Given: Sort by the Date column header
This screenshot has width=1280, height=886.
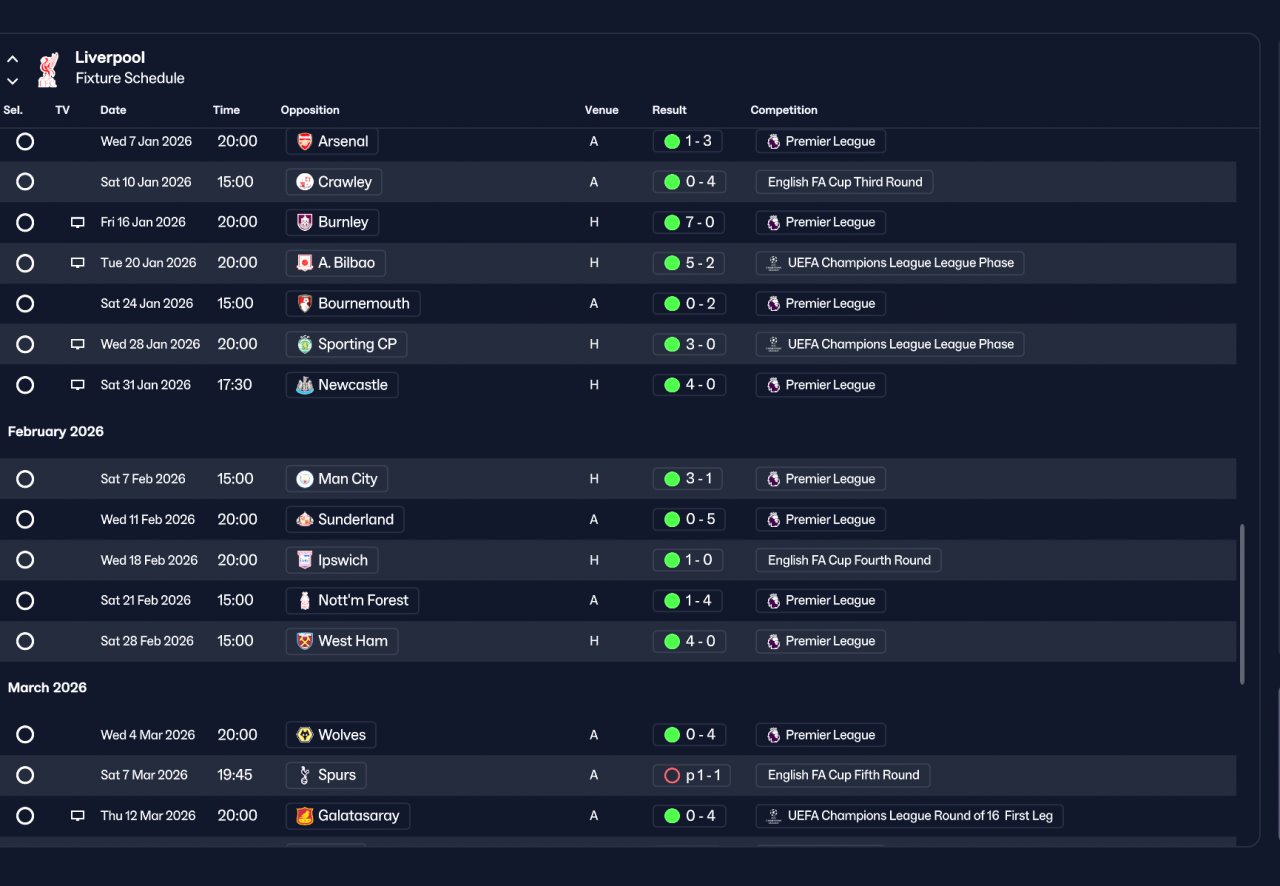Looking at the screenshot, I should (113, 110).
